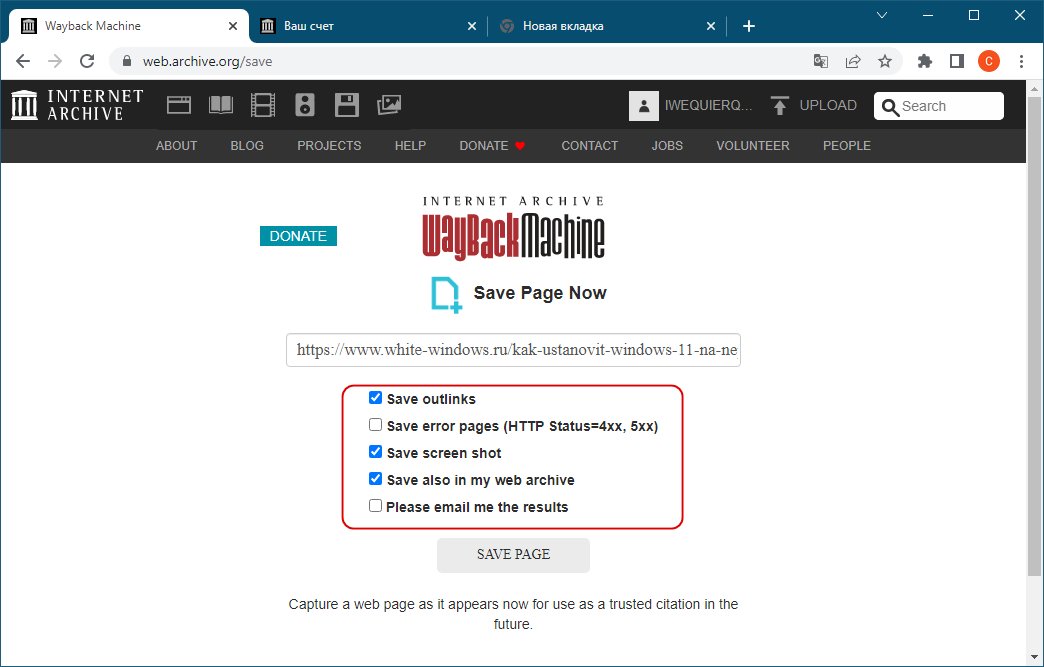Click the scrollbar down arrow
1044x667 pixels.
pos(1035,658)
